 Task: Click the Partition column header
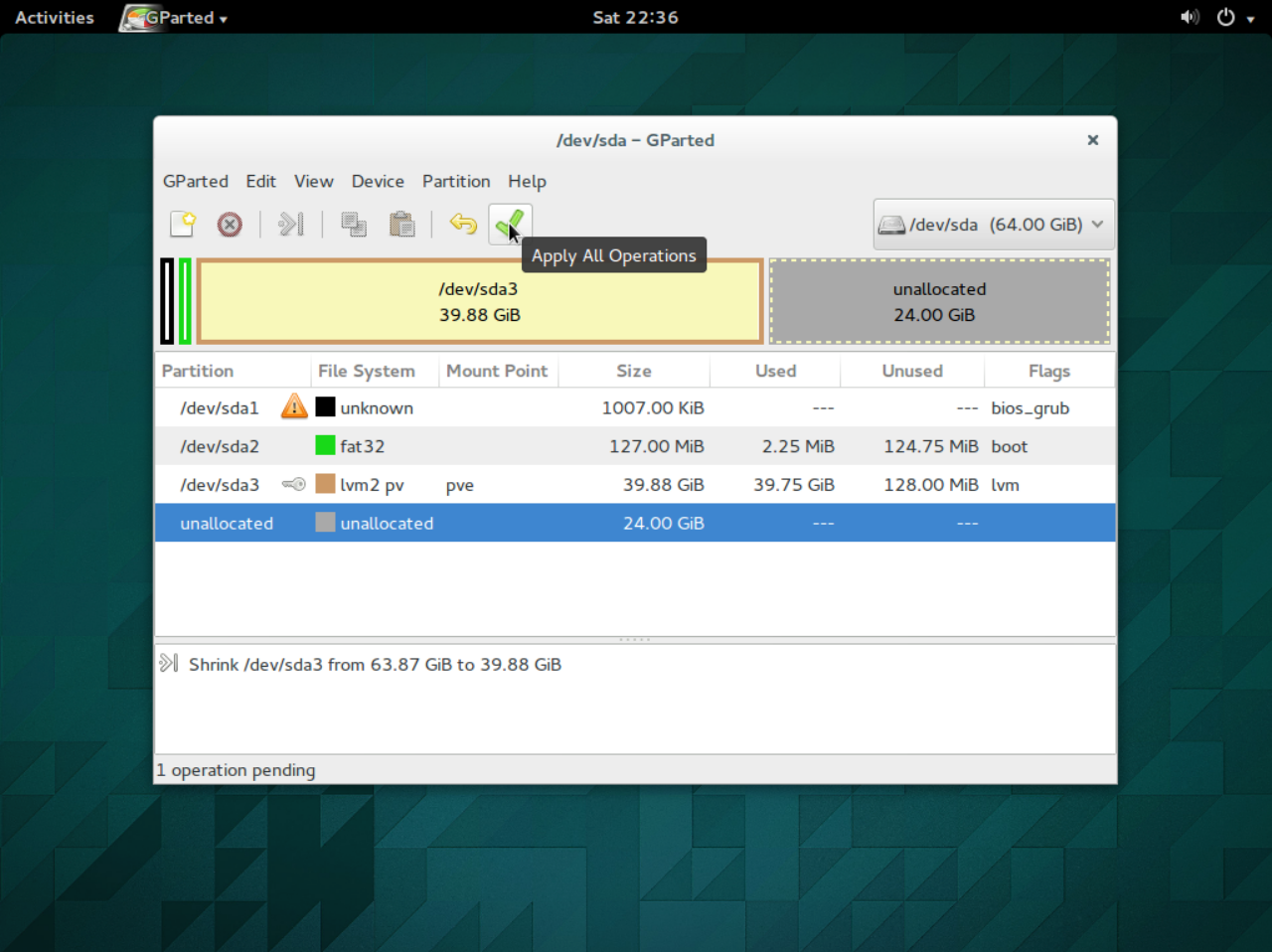[x=233, y=371]
